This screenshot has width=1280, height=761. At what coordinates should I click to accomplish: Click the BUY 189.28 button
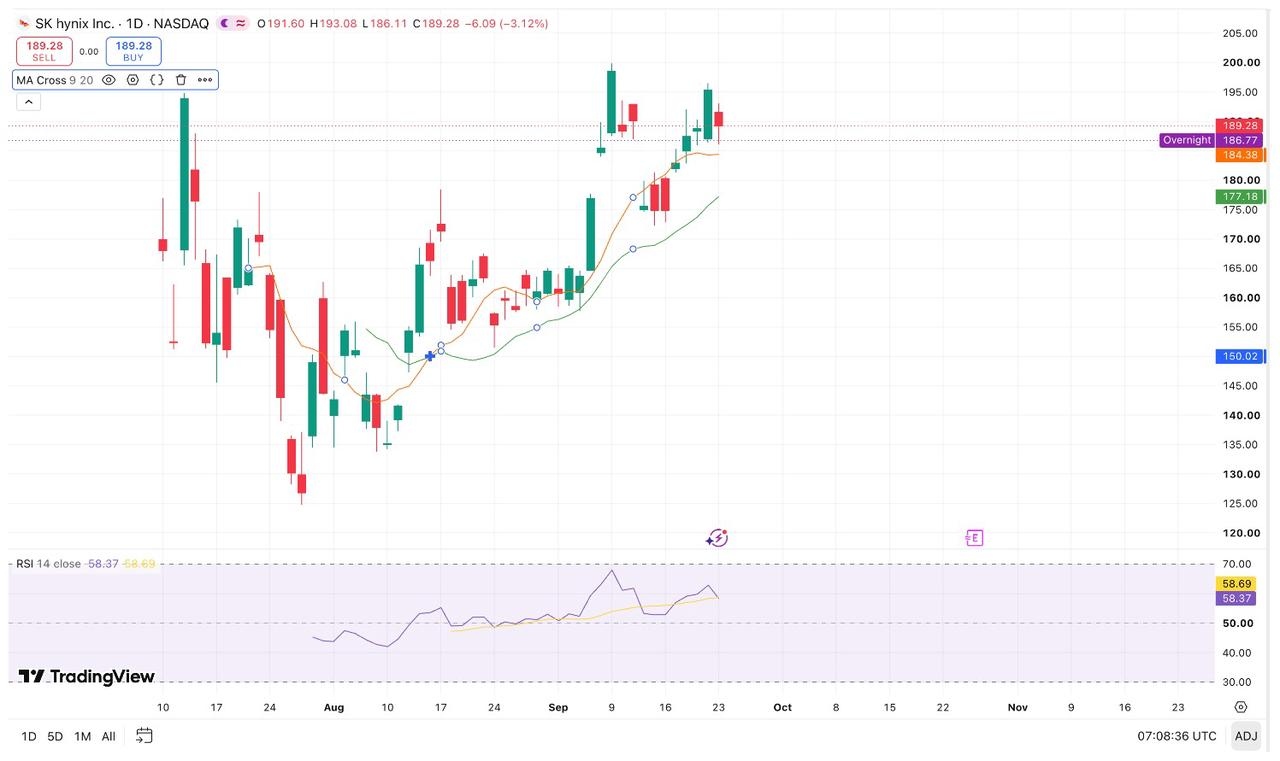click(133, 51)
